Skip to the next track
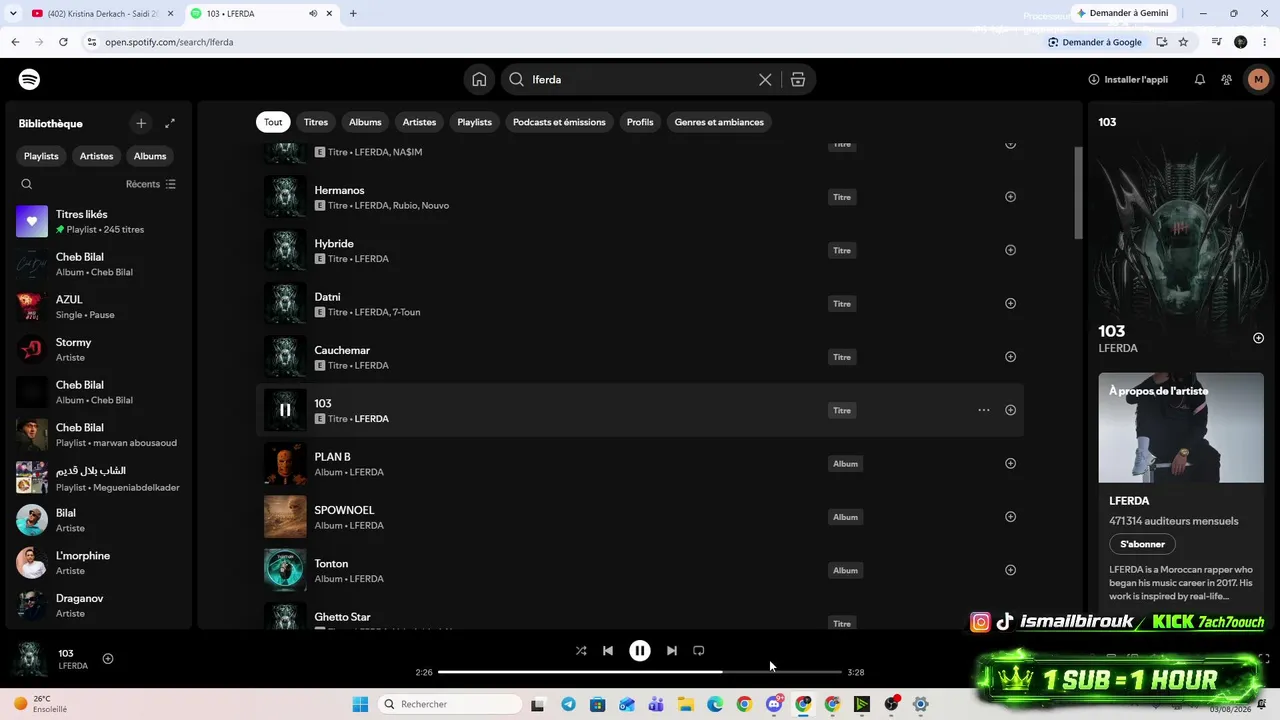The width and height of the screenshot is (1280, 720). pos(672,651)
